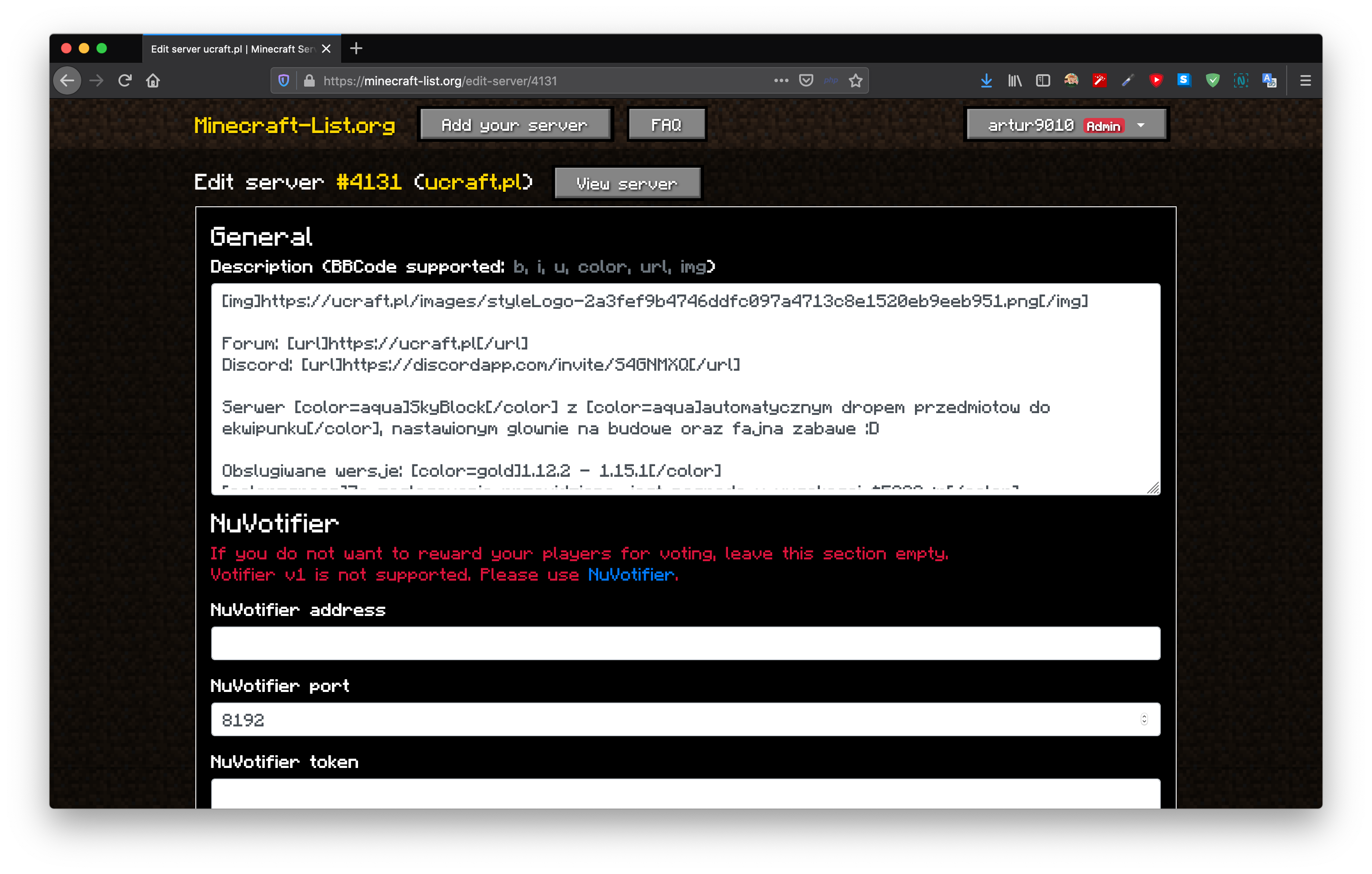Open tracking protection shield in address bar

tap(284, 81)
